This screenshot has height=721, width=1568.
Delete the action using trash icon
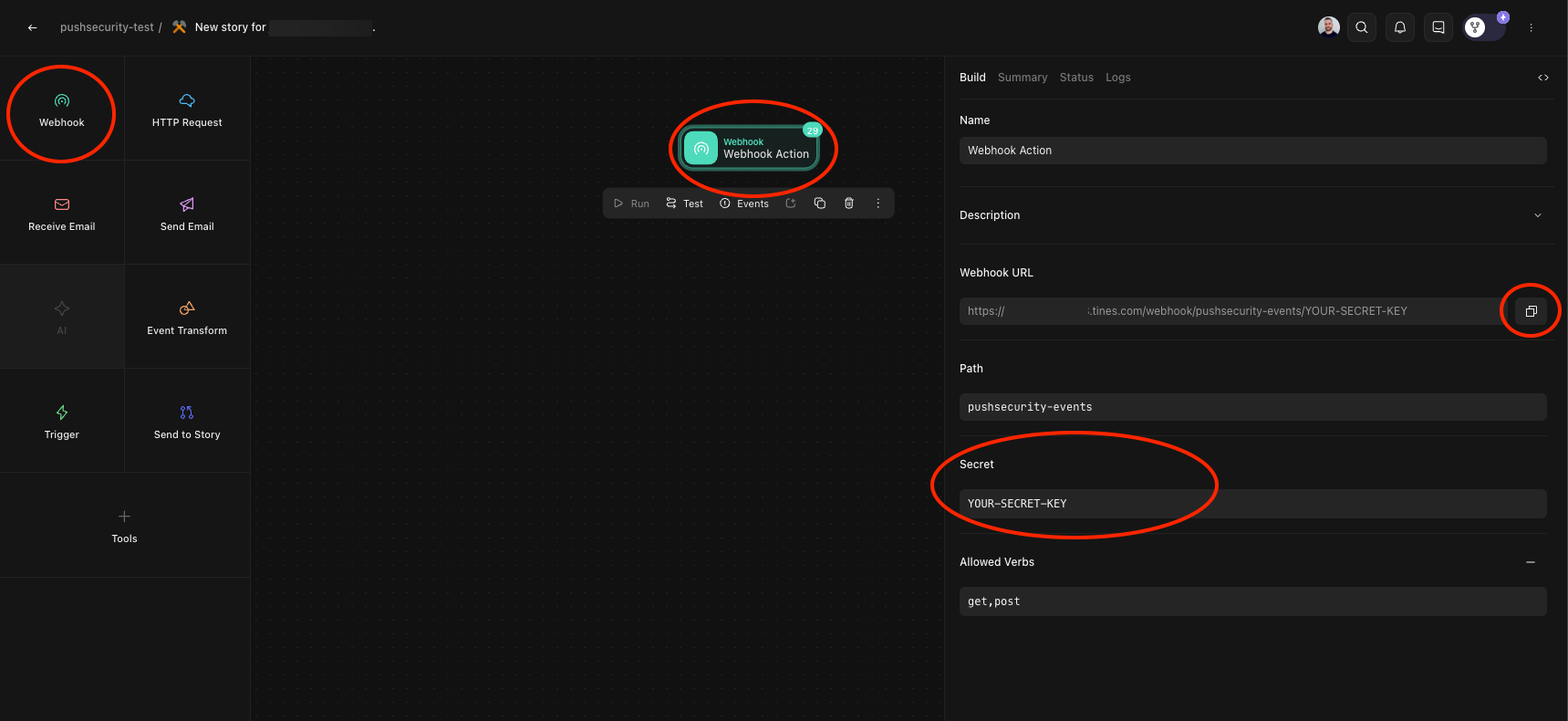[x=849, y=204]
